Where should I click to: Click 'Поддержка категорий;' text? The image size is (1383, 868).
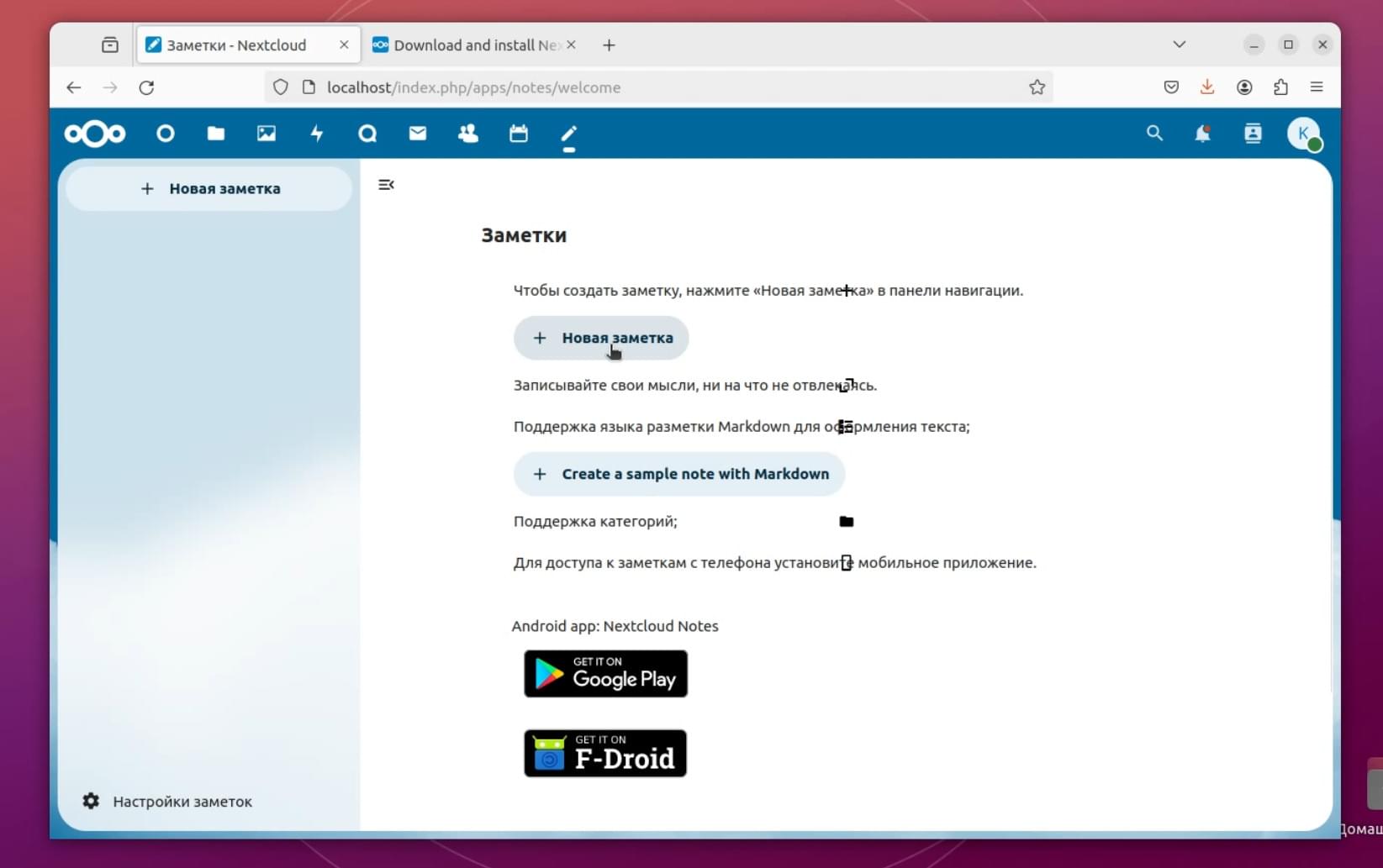coord(595,522)
